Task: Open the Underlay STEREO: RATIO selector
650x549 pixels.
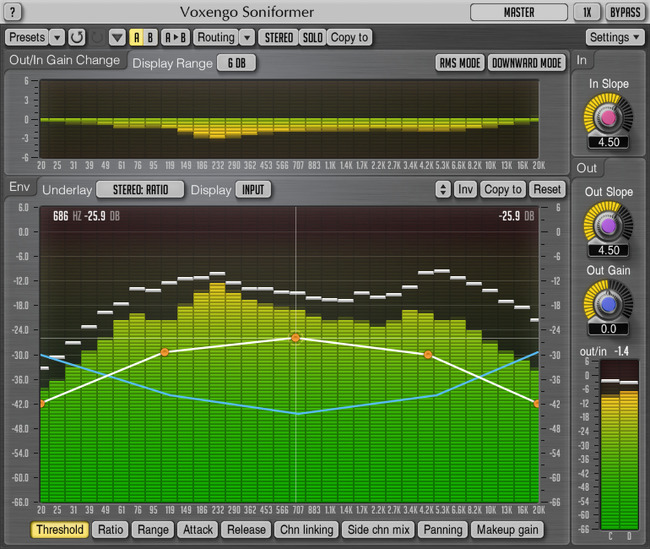Action: tap(140, 189)
